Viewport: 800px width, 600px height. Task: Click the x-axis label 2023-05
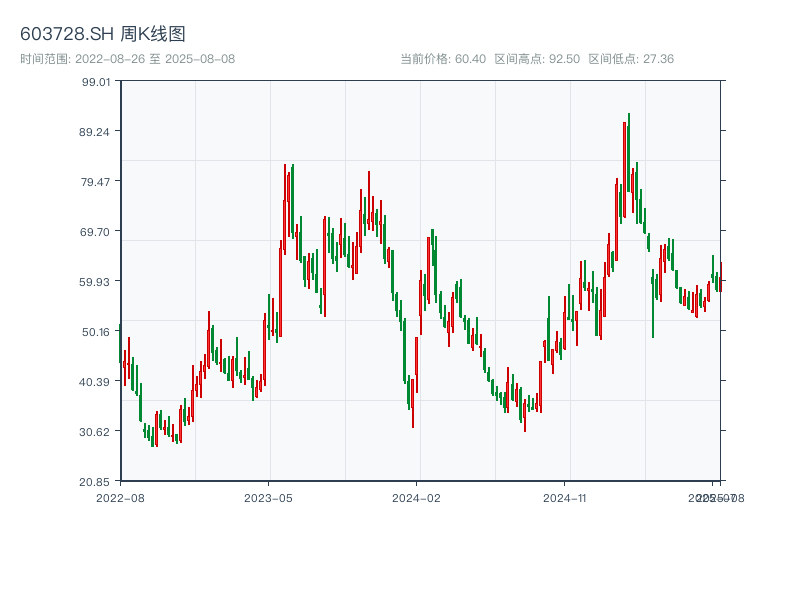pyautogui.click(x=268, y=498)
